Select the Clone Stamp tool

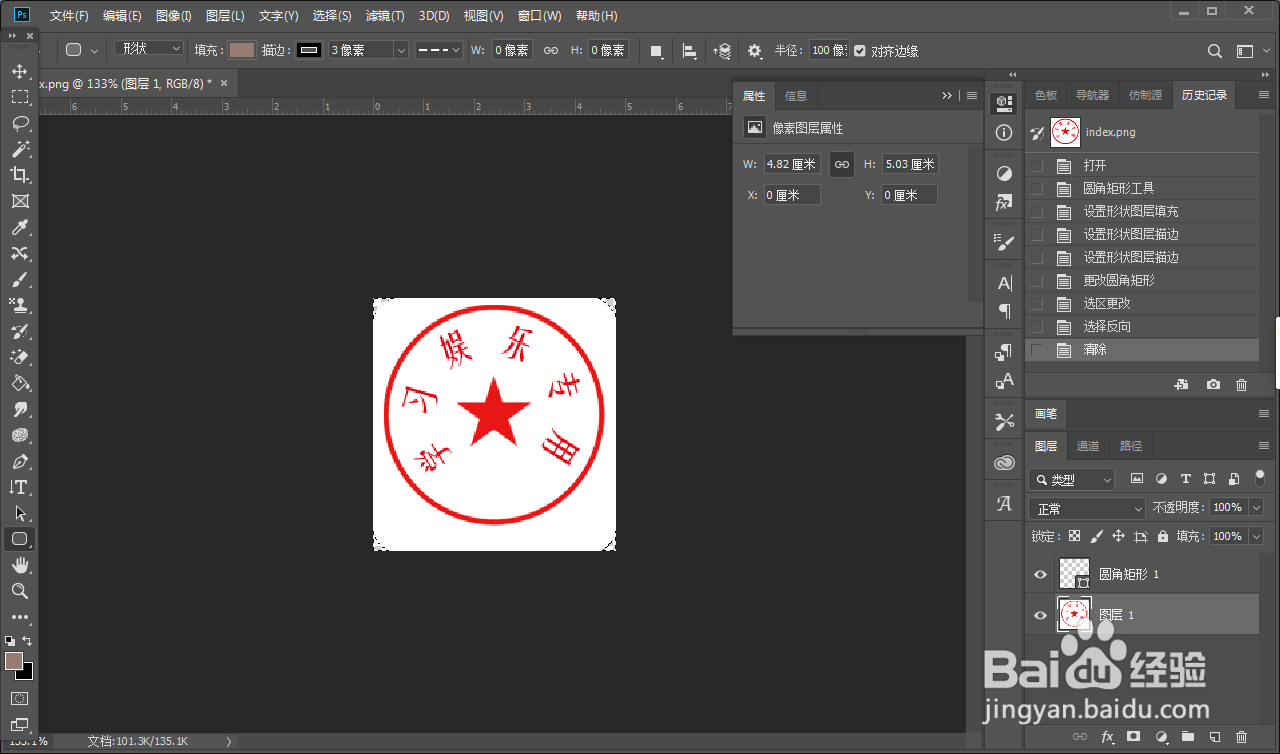coord(19,305)
